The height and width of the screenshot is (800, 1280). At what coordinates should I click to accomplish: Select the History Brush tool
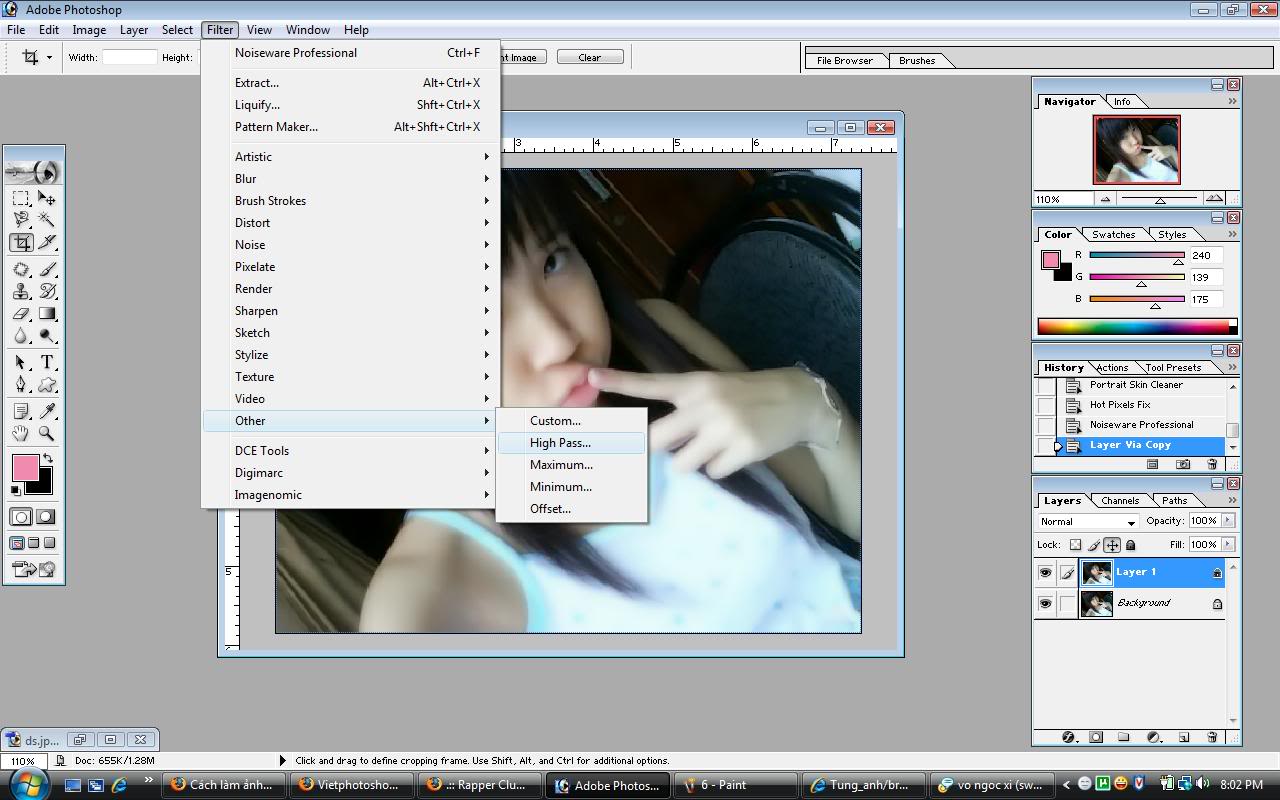(46, 291)
